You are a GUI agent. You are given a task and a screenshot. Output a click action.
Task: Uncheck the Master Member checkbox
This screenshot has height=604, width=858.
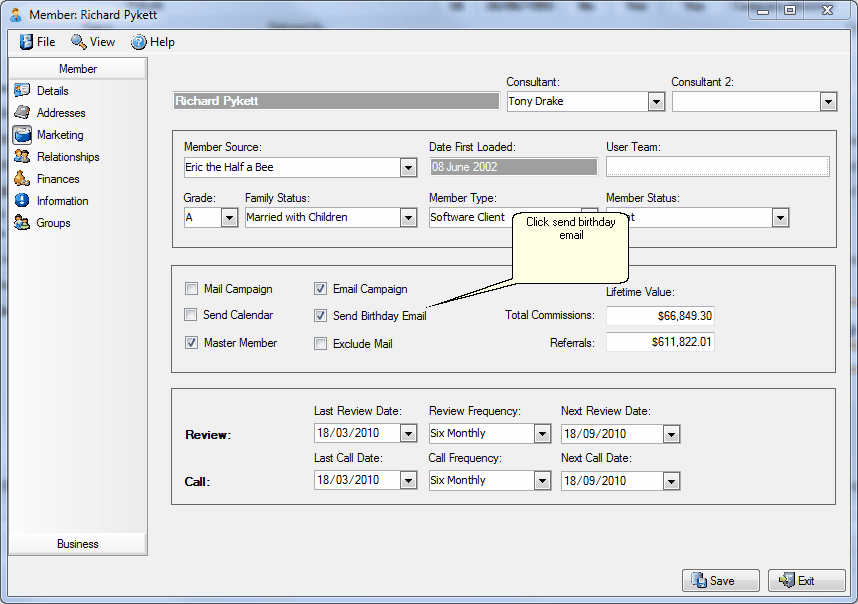pyautogui.click(x=191, y=342)
